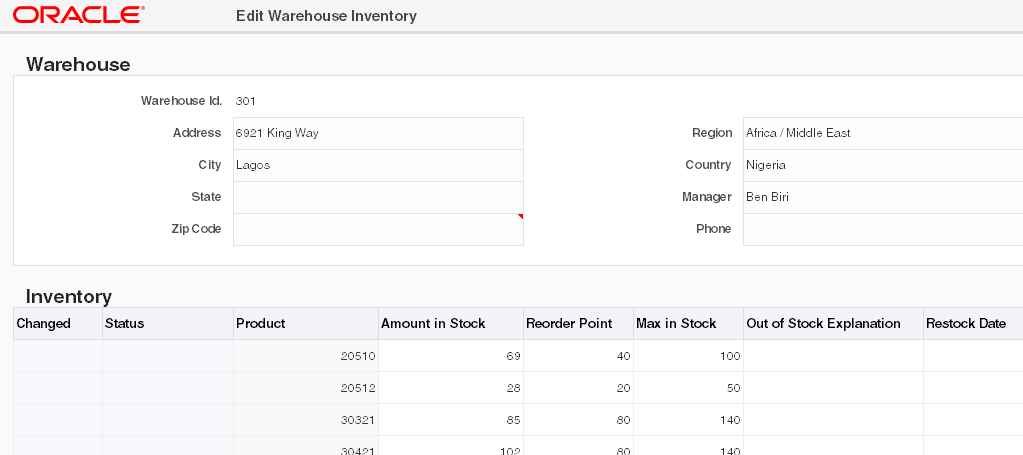This screenshot has height=455, width=1023.
Task: Click amount in stock value 69
Action: (x=451, y=356)
